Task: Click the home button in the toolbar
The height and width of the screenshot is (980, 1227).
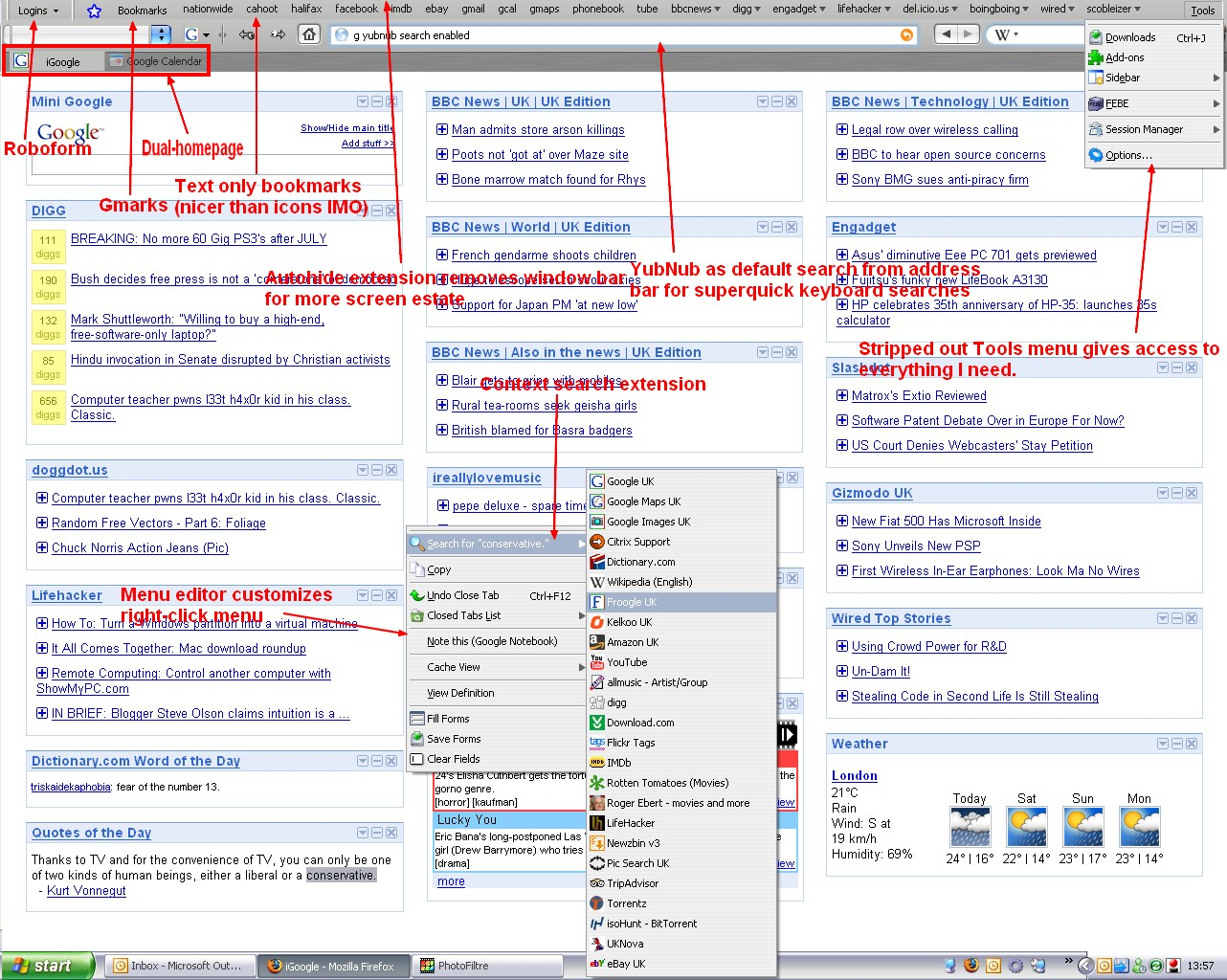Action: pos(309,34)
